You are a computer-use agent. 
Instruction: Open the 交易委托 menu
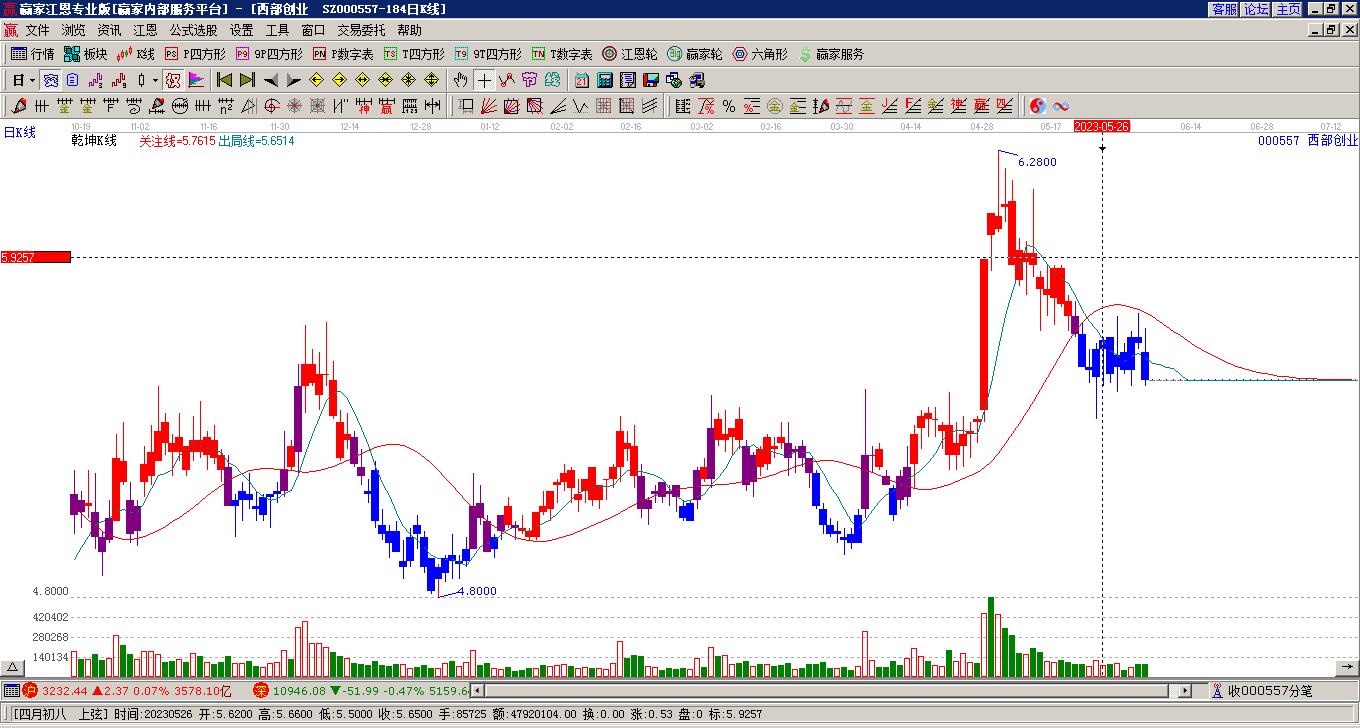[361, 30]
